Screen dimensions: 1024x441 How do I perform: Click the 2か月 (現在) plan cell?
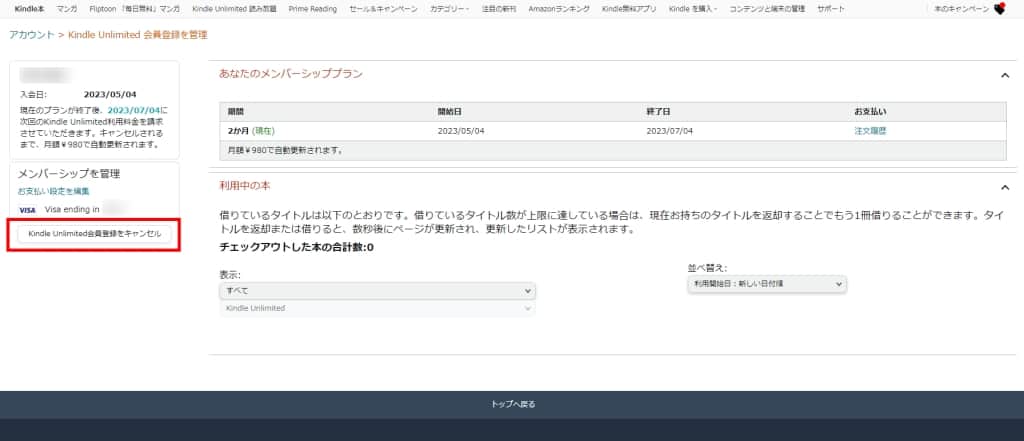point(251,131)
